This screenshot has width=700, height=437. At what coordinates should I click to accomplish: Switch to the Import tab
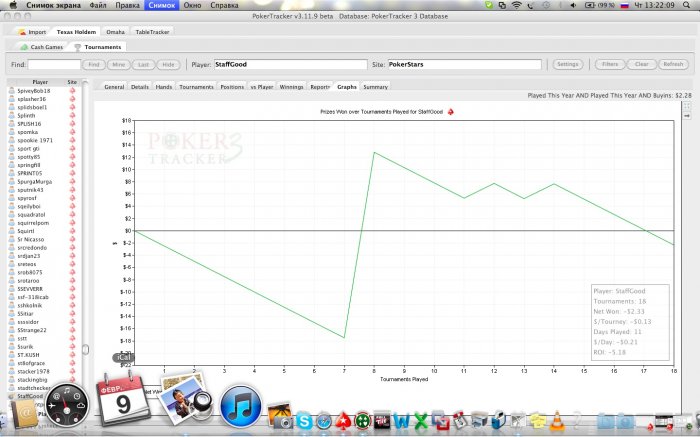pyautogui.click(x=32, y=32)
